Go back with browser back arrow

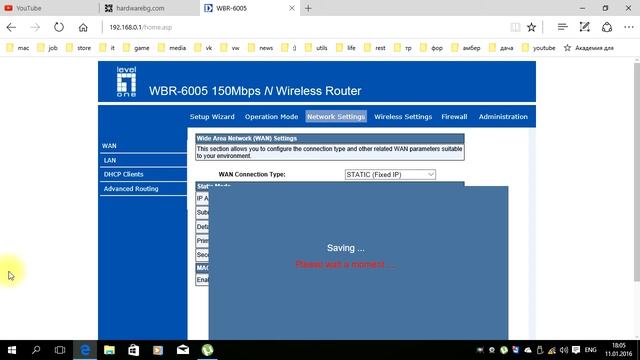[x=11, y=27]
